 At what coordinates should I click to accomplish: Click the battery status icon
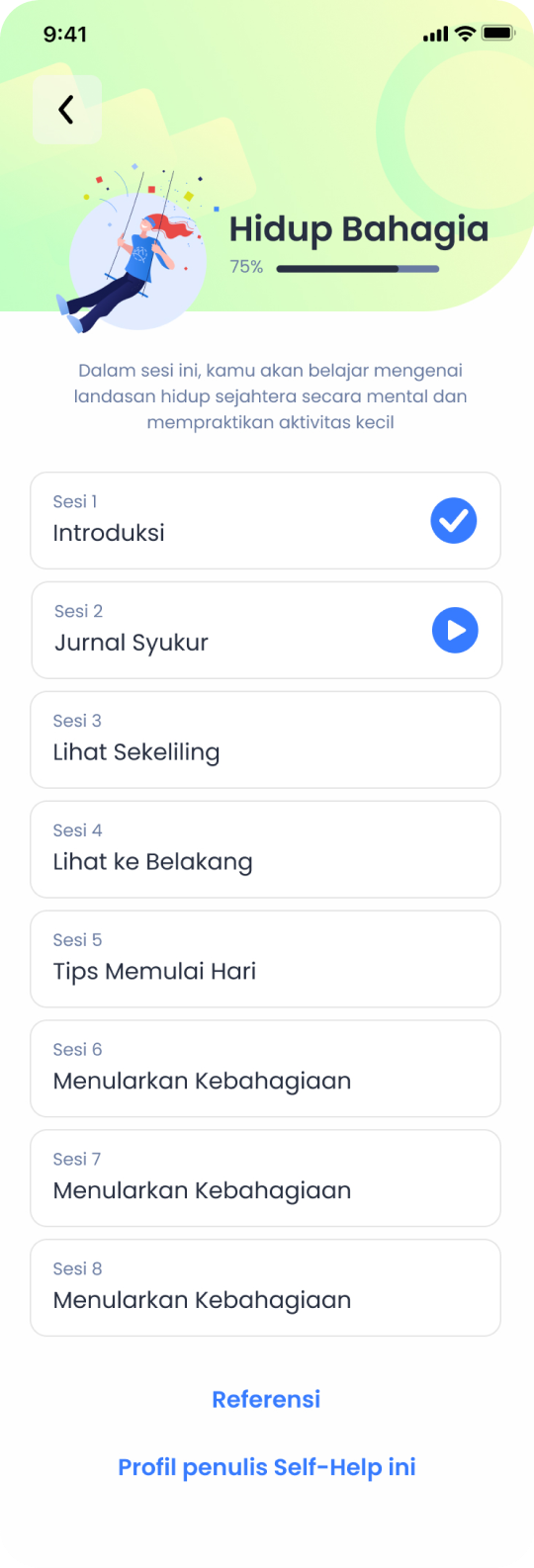tap(498, 34)
